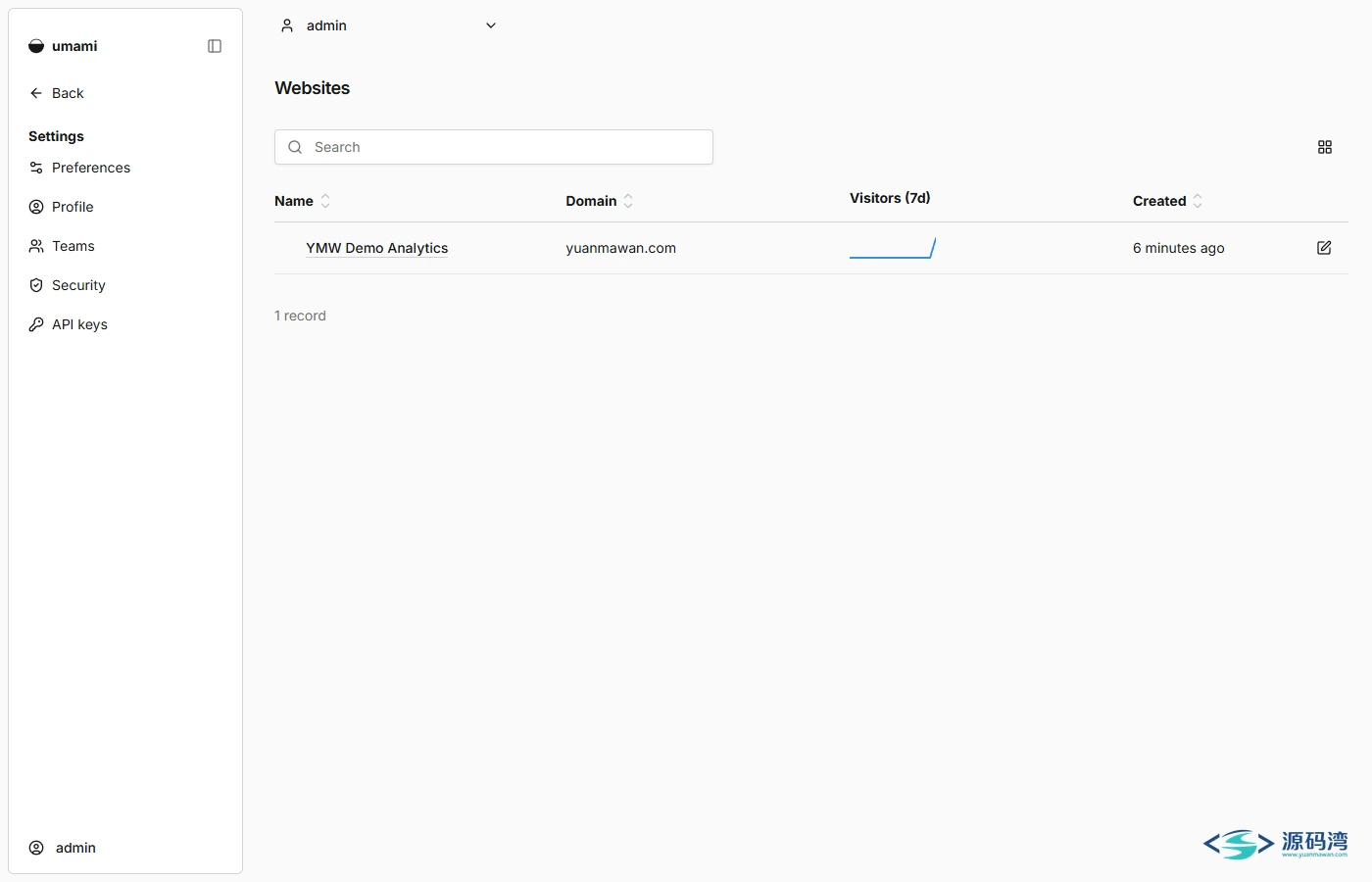Sort table by Name column
This screenshot has height=882, width=1372.
[x=303, y=201]
